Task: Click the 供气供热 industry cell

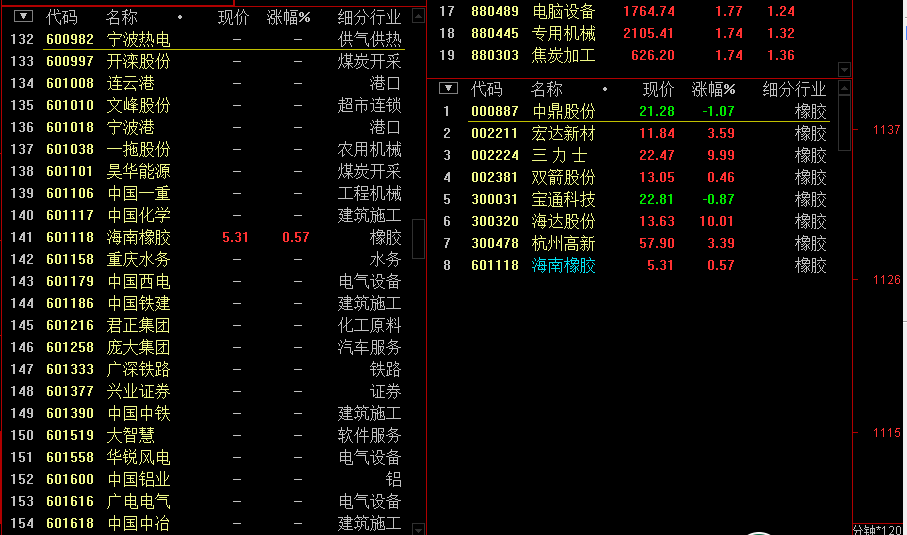Action: [x=370, y=39]
